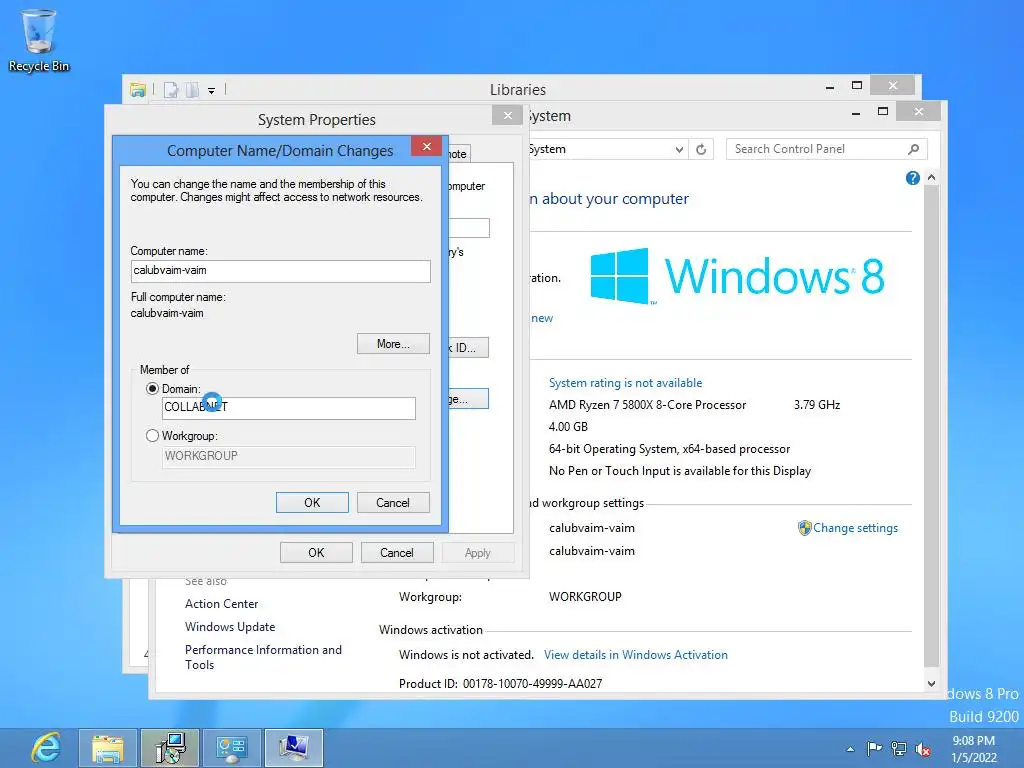Click the WORKGROUP value in System window
The width and height of the screenshot is (1024, 768).
[585, 596]
